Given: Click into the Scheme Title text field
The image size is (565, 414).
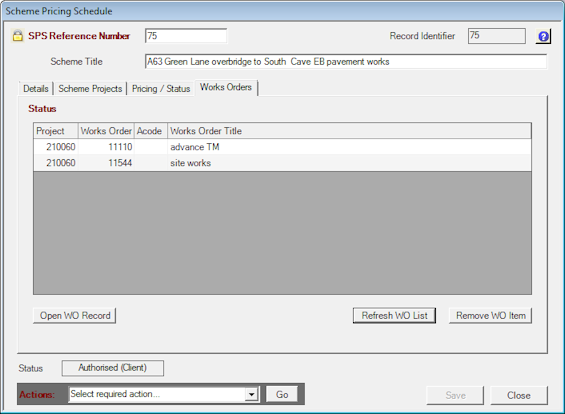Looking at the screenshot, I should tap(346, 62).
